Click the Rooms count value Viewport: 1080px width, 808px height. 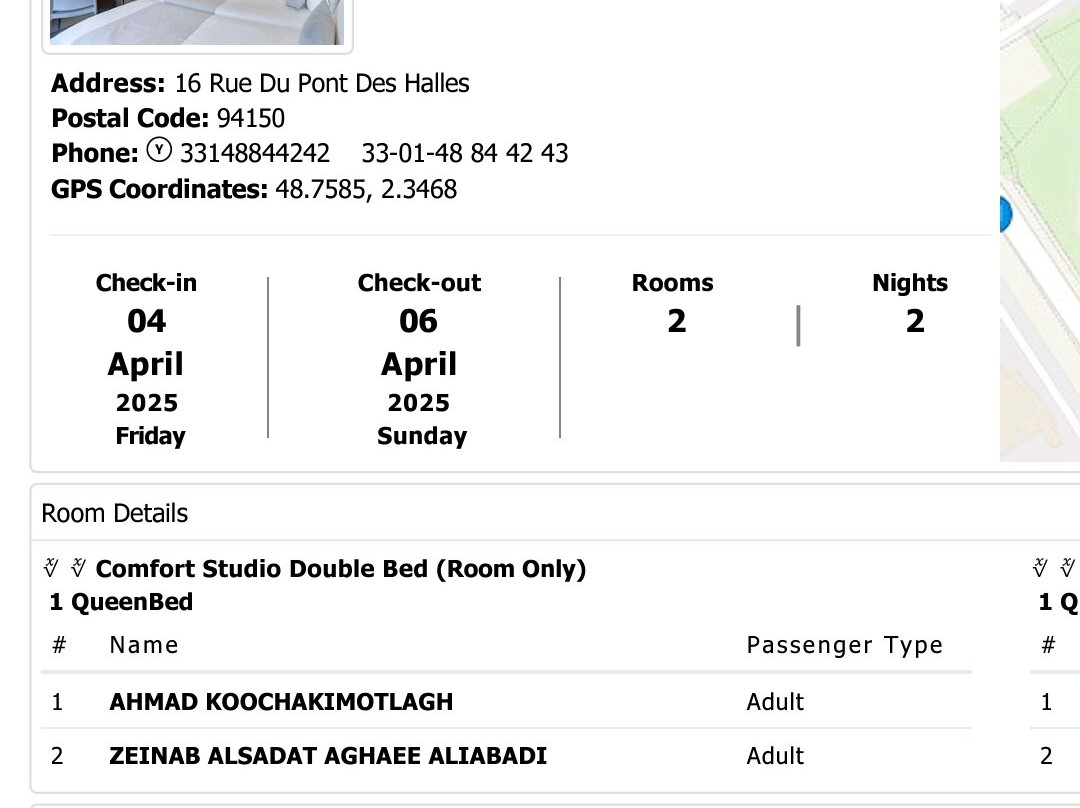[x=677, y=321]
